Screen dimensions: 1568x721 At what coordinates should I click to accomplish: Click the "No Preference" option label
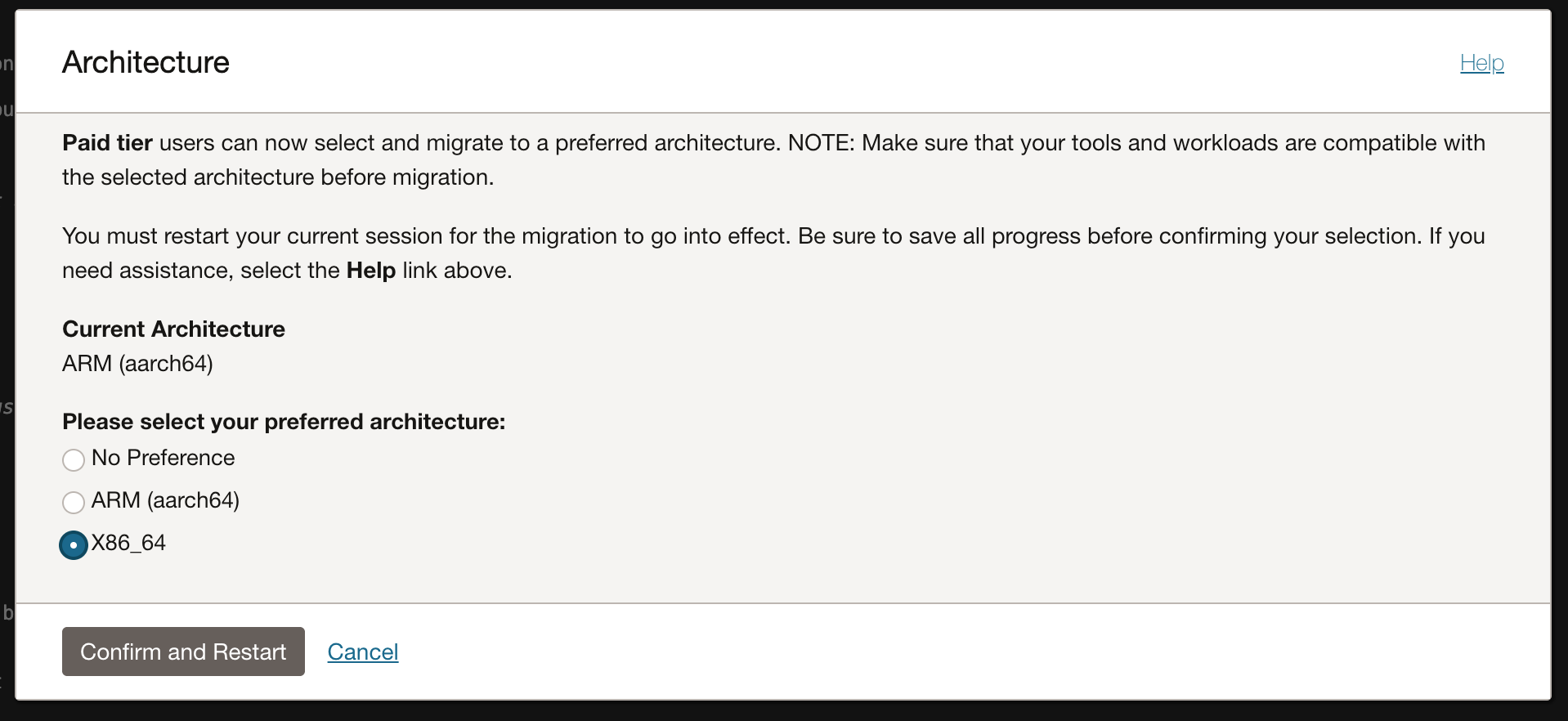click(164, 458)
